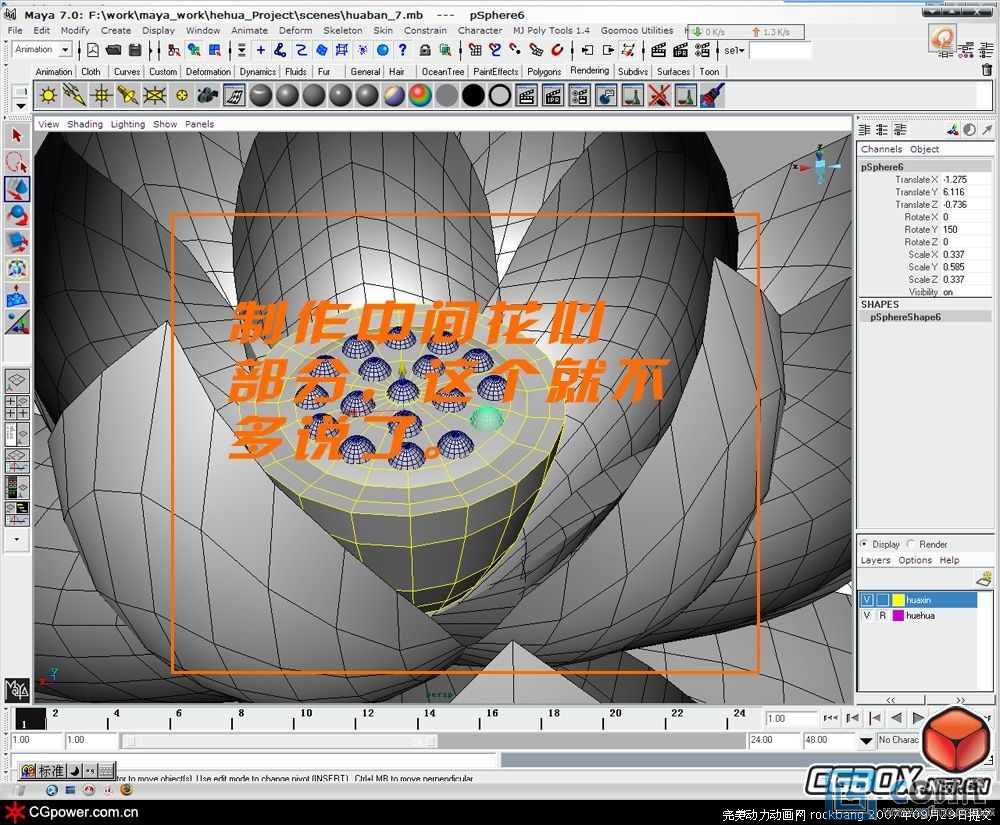Click the red X flask shelf icon
The width and height of the screenshot is (1000, 825).
(x=659, y=96)
